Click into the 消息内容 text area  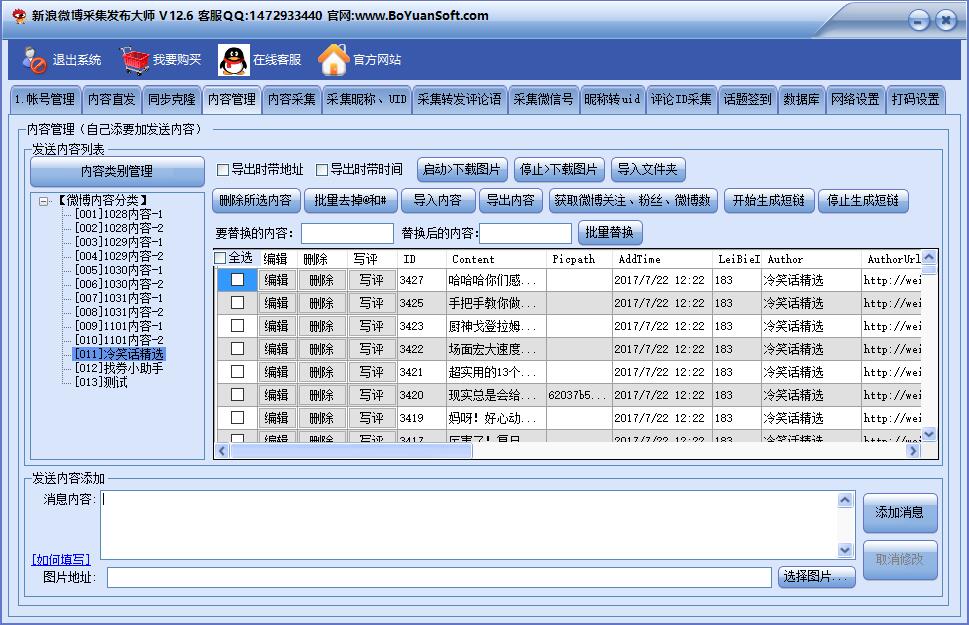pyautogui.click(x=470, y=525)
